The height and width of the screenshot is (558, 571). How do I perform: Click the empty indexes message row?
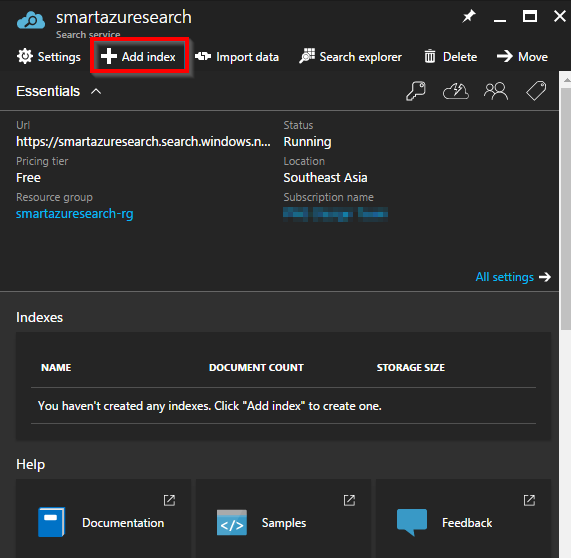pos(283,406)
